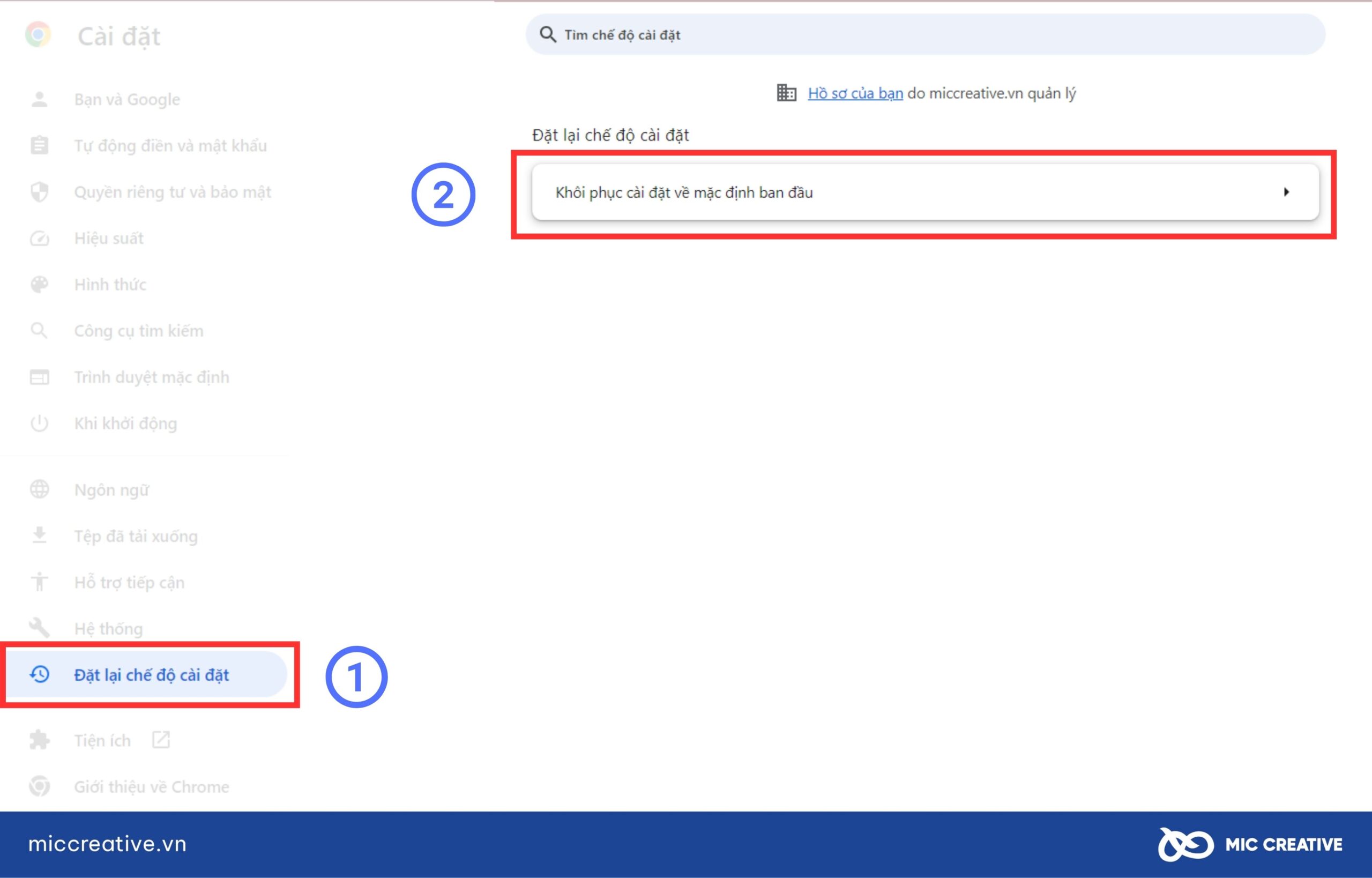
Task: Click the building icon for managed profile
Action: (787, 92)
